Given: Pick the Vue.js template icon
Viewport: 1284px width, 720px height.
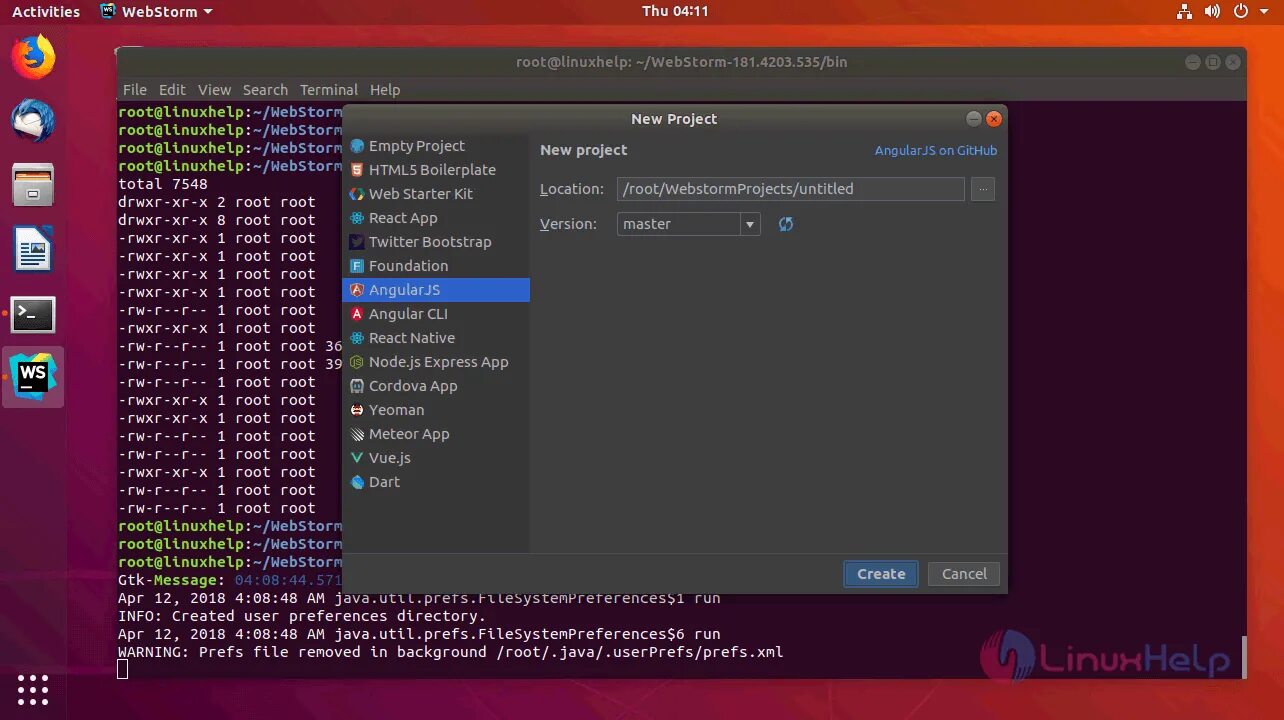Looking at the screenshot, I should (x=357, y=458).
